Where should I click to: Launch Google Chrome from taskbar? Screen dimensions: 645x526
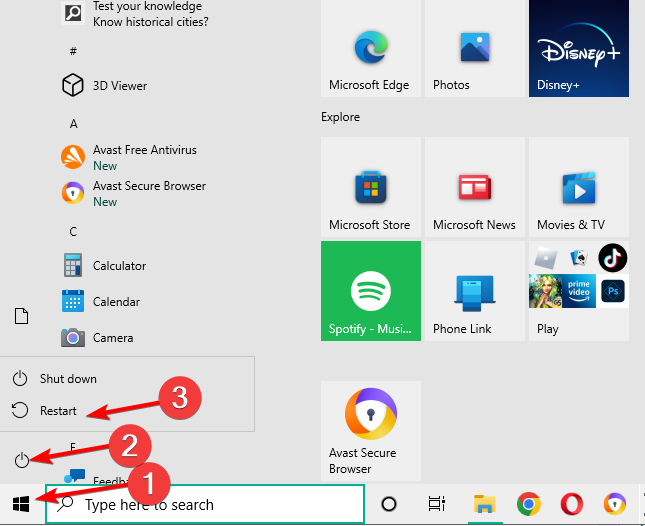coord(529,504)
